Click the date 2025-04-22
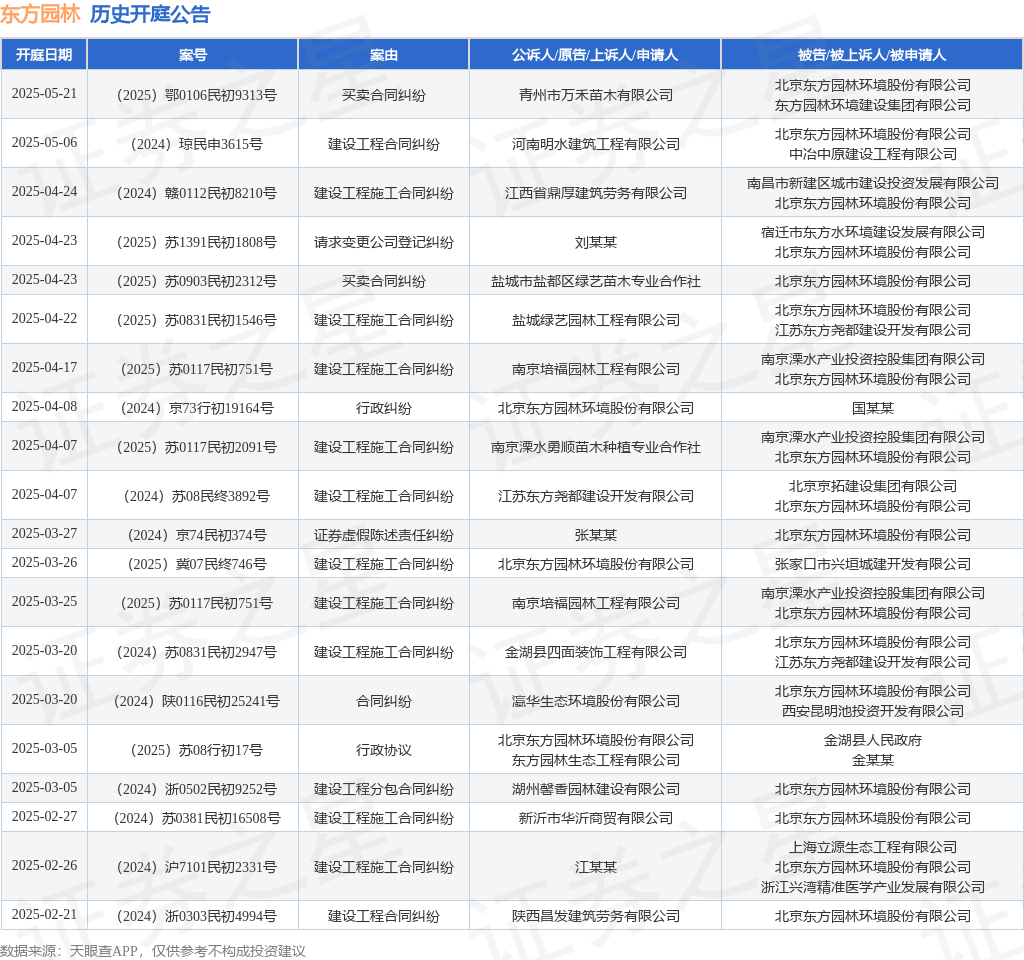Image resolution: width=1024 pixels, height=960 pixels. click(x=44, y=318)
